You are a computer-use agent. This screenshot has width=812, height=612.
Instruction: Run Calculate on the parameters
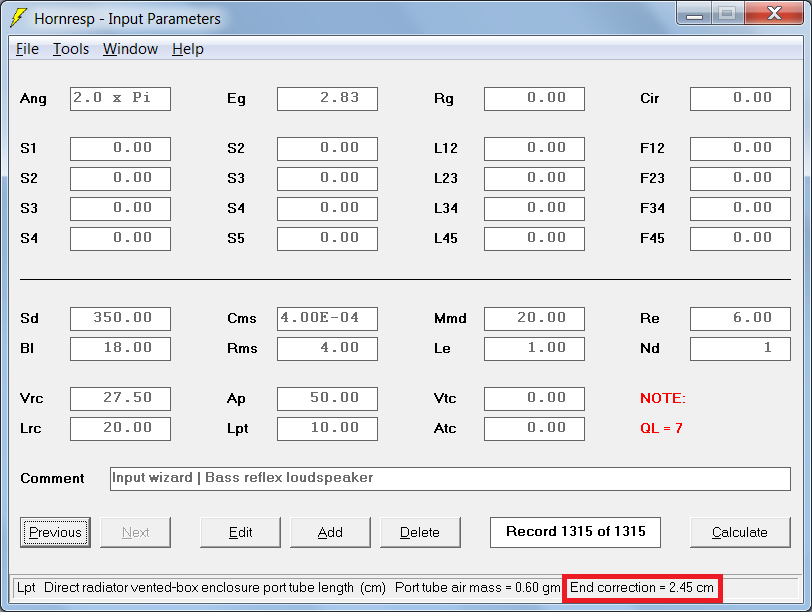pyautogui.click(x=740, y=532)
